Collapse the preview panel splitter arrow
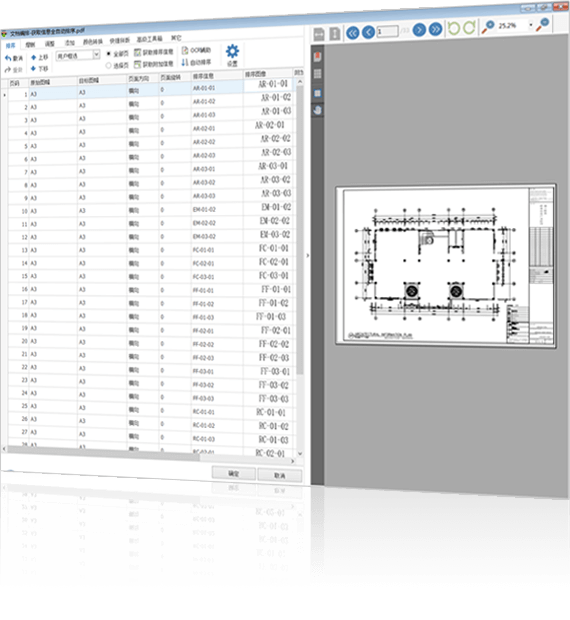This screenshot has height=620, width=570. (308, 255)
